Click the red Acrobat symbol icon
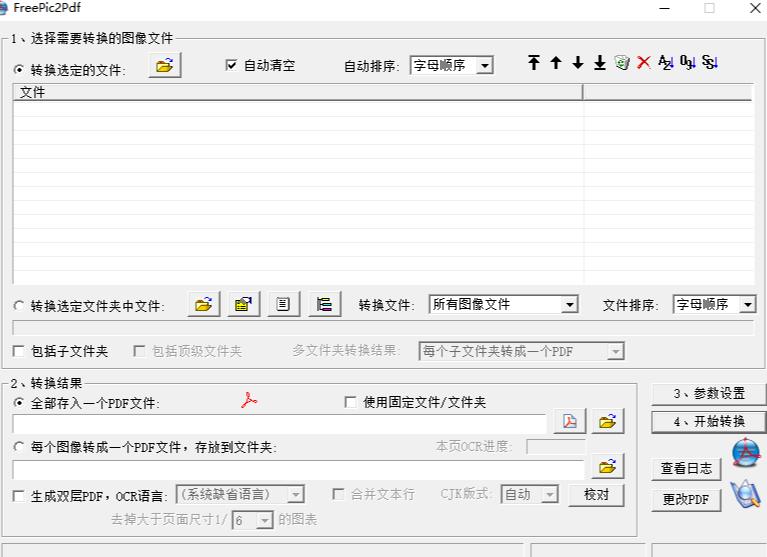 point(249,400)
